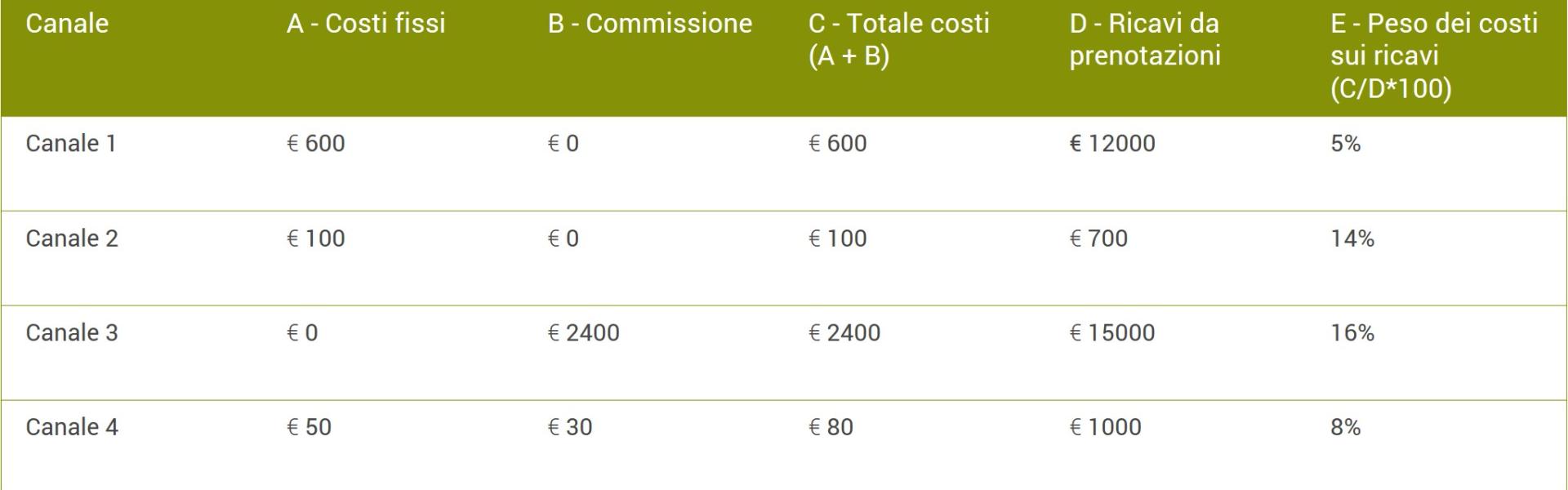Click the € 15000 revenue cell
The height and width of the screenshot is (490, 1568).
pyautogui.click(x=1112, y=333)
